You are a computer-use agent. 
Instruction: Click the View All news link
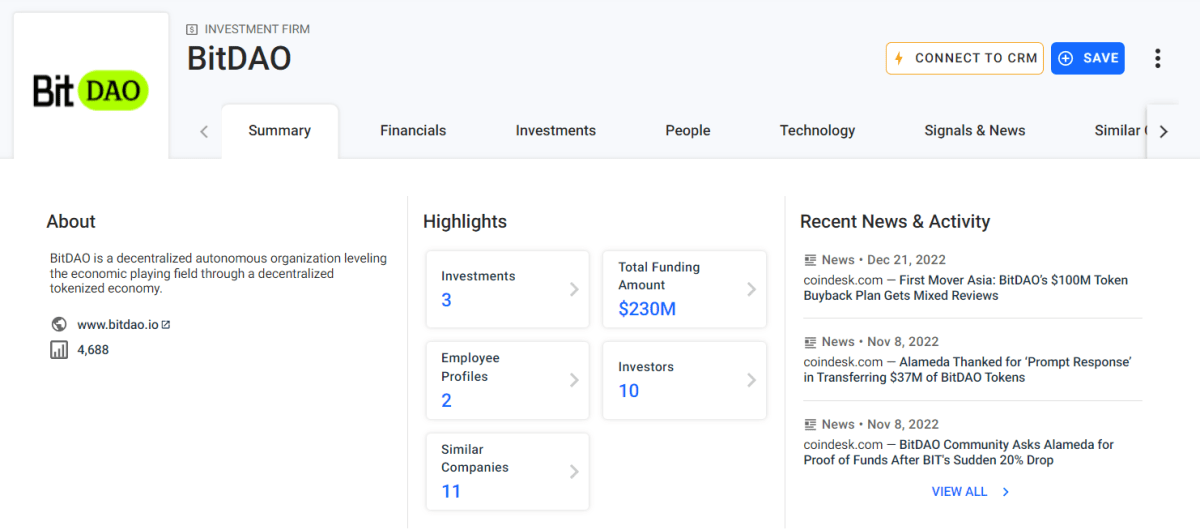[x=959, y=492]
